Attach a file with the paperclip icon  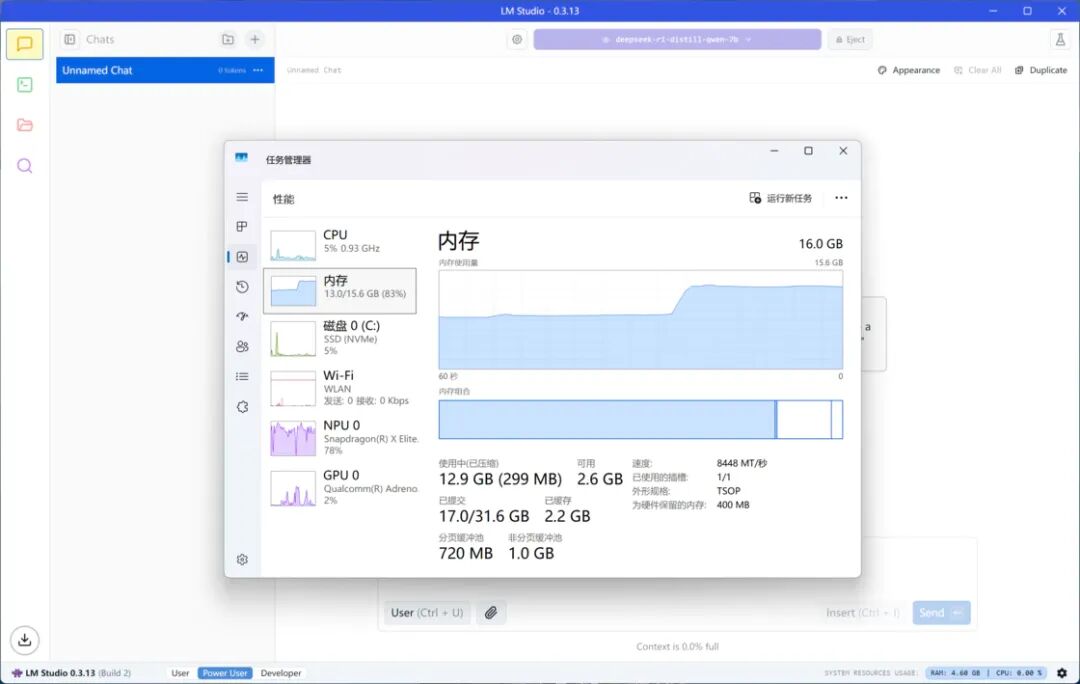[x=490, y=612]
